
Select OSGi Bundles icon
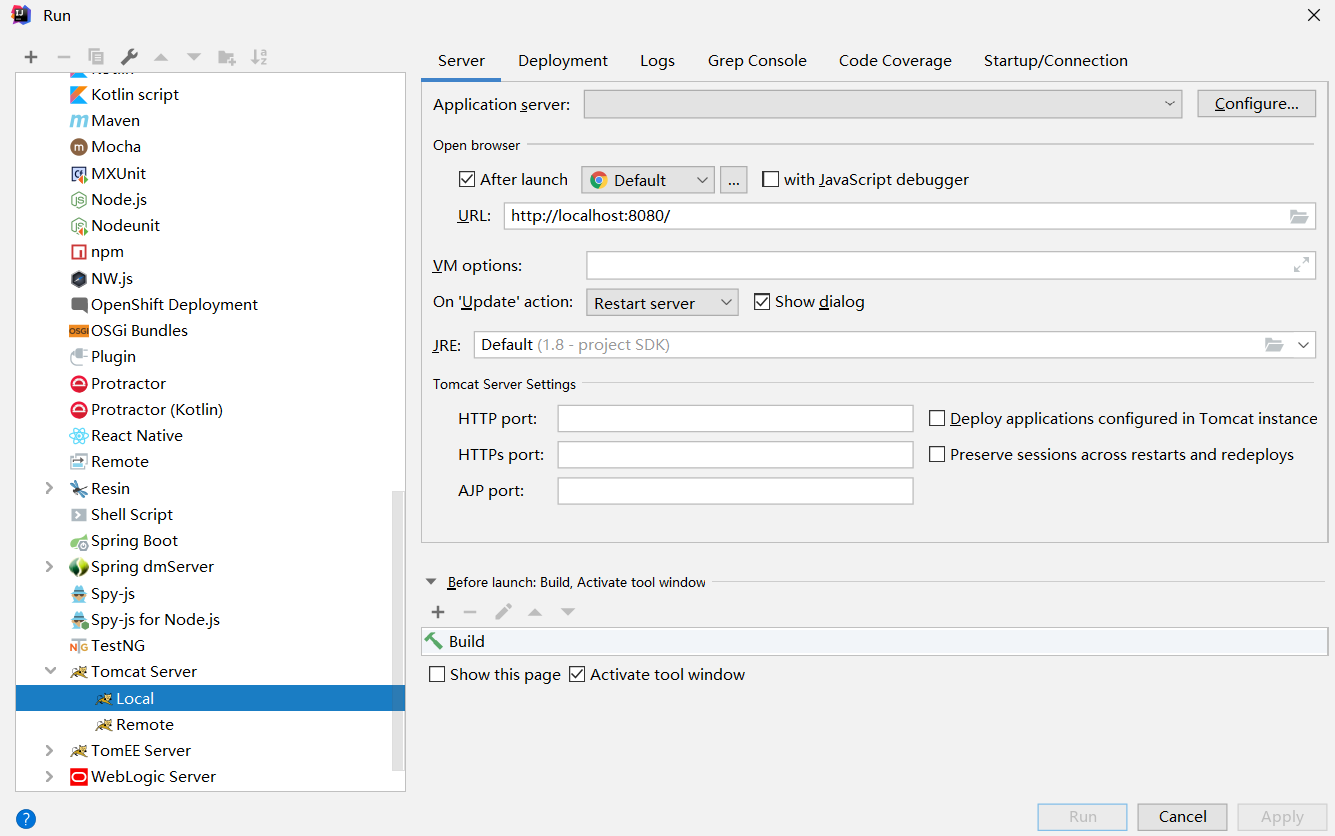pos(79,331)
